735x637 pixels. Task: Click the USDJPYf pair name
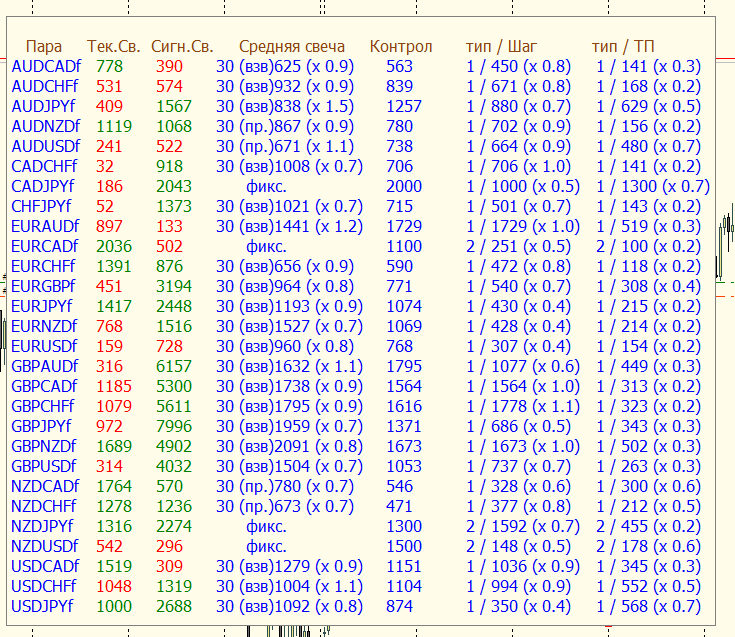tap(42, 607)
